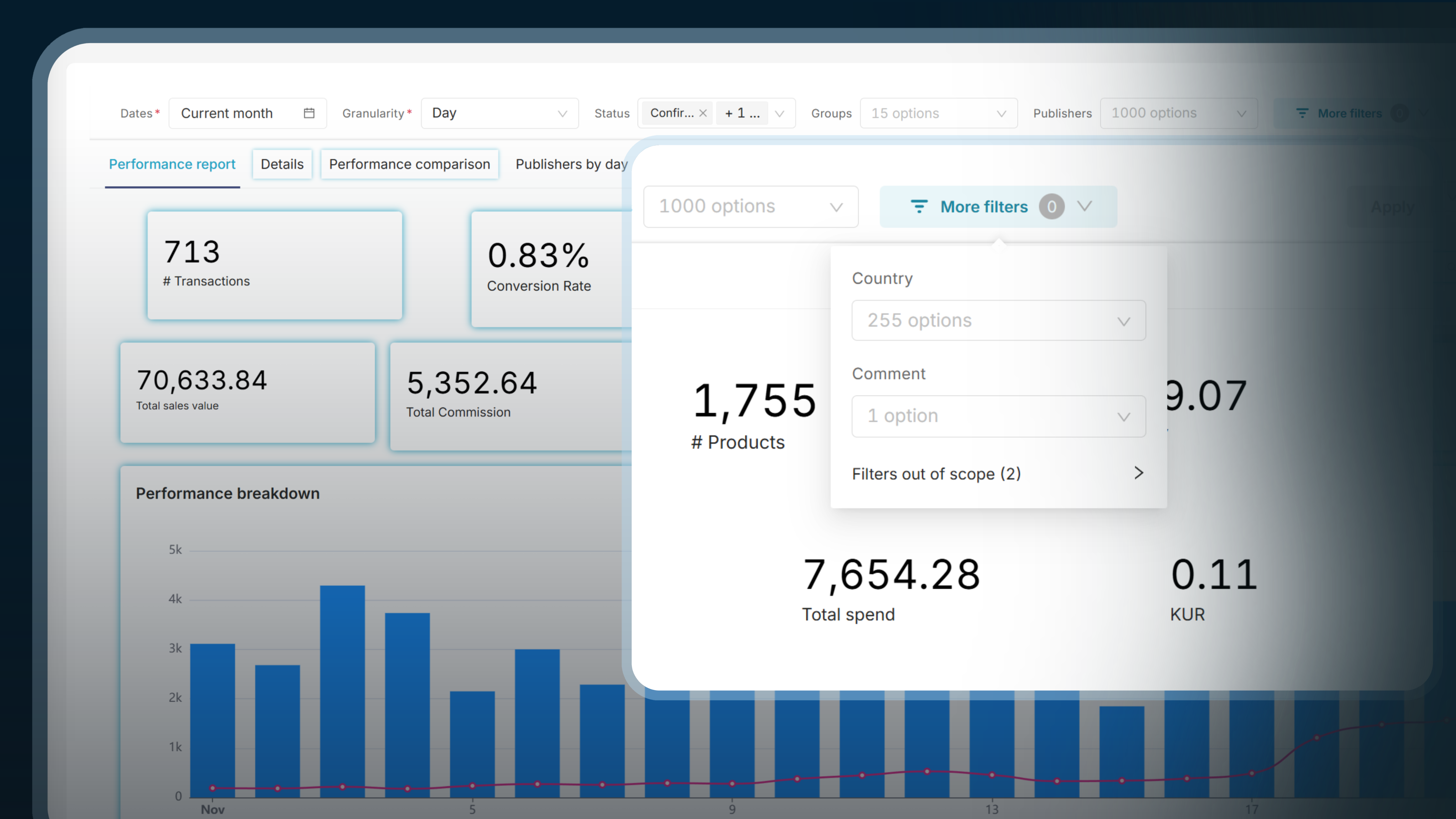This screenshot has height=819, width=1456.
Task: Click the Transactions 713 card
Action: (x=275, y=266)
